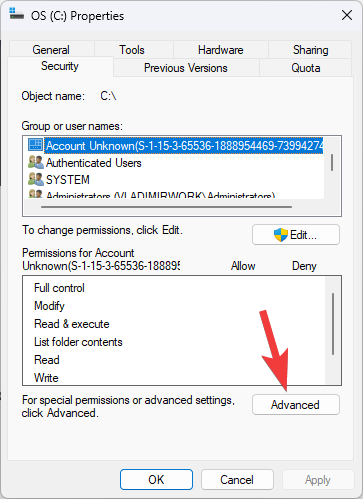The width and height of the screenshot is (363, 499).
Task: Switch to the Hardware tab
Action: tap(221, 50)
